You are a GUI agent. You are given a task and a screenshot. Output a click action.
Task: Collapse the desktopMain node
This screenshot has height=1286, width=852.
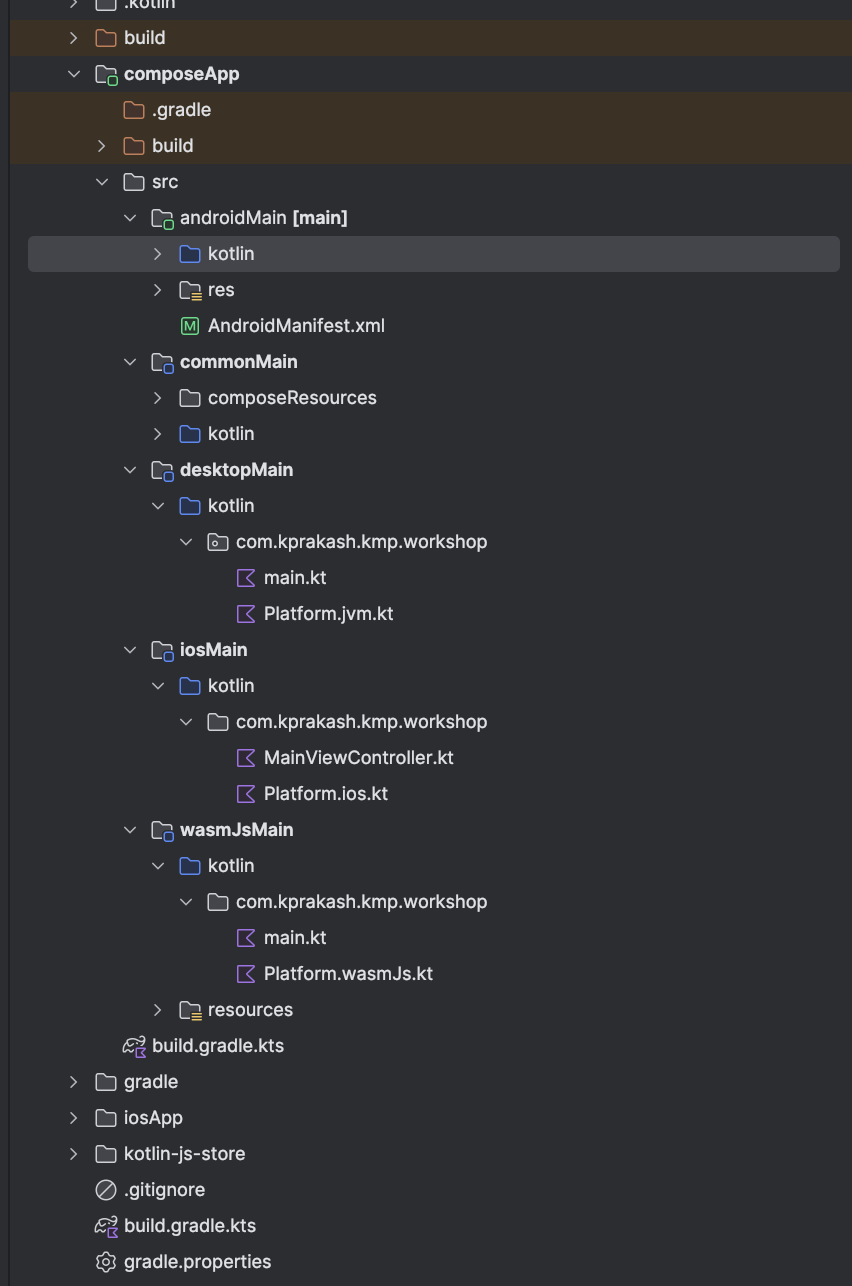pyautogui.click(x=130, y=470)
